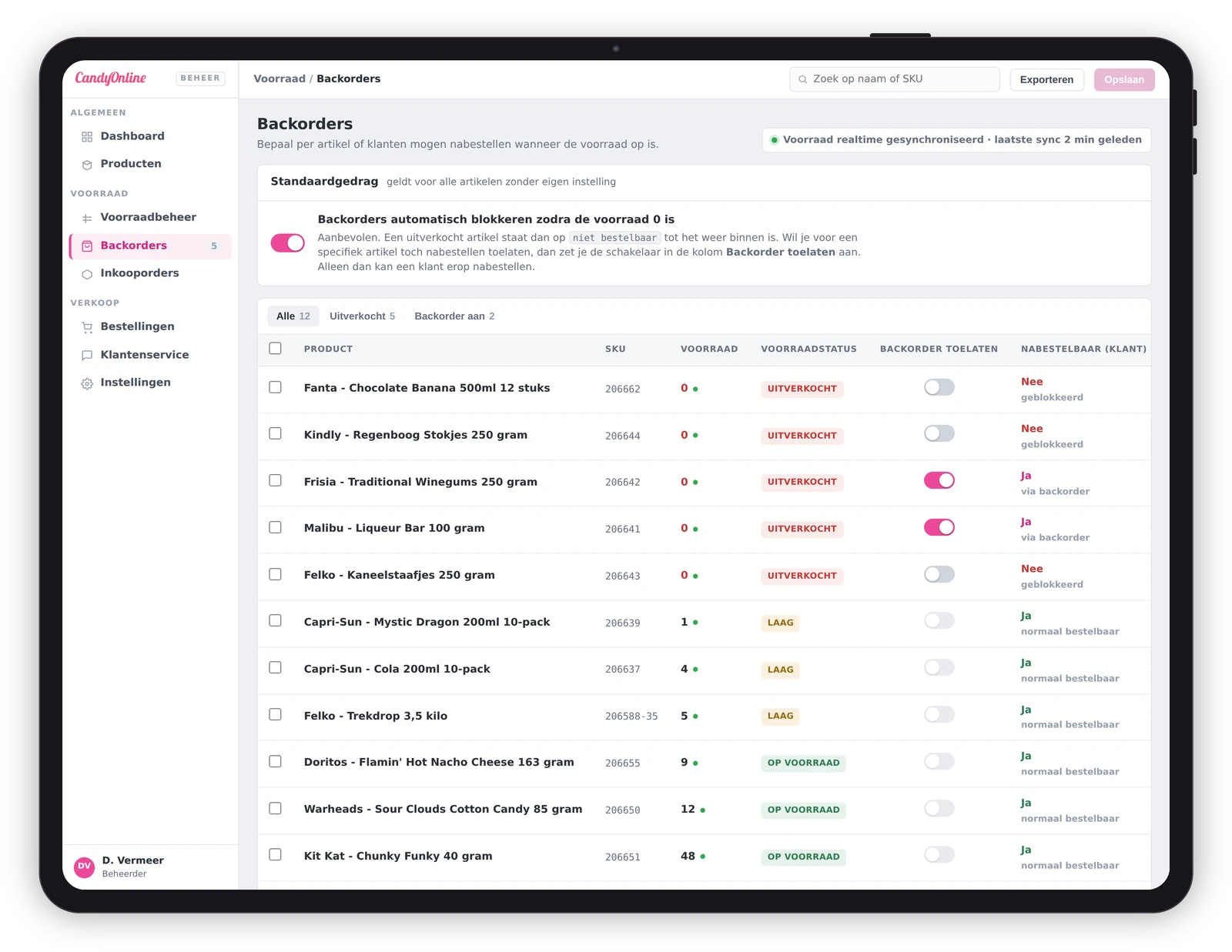Select all products with header checkbox
1232x952 pixels.
point(275,348)
